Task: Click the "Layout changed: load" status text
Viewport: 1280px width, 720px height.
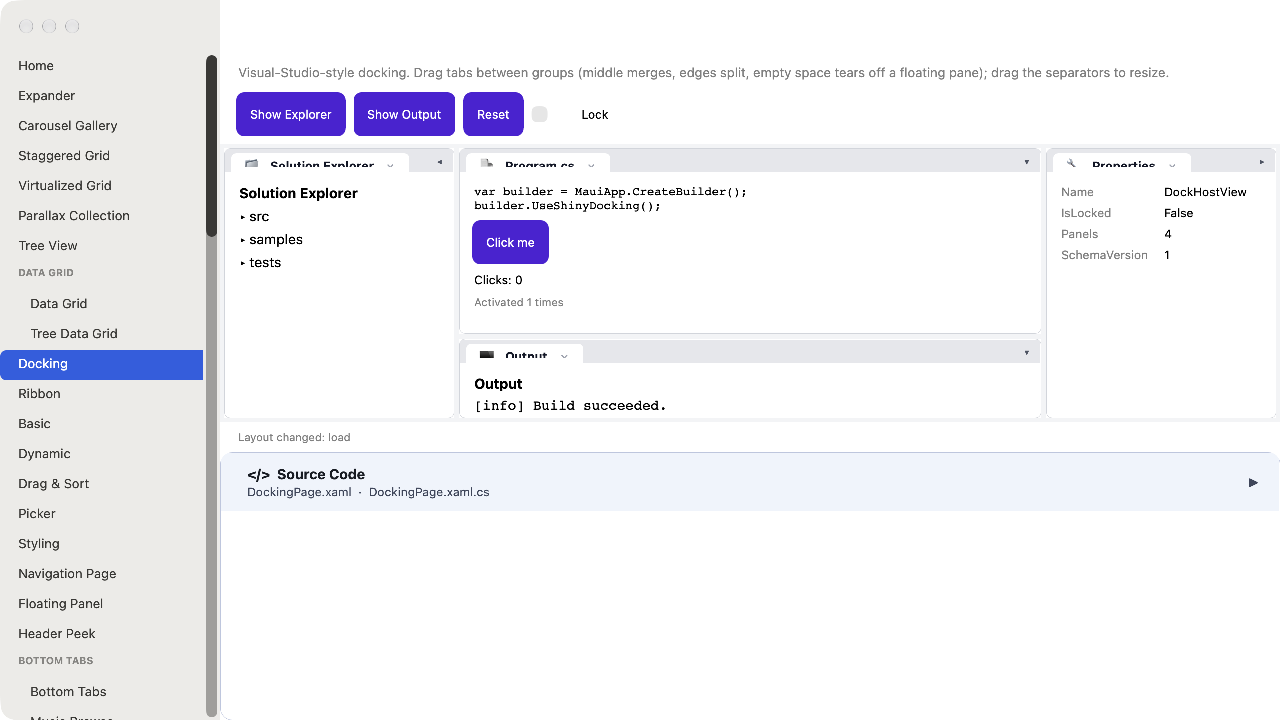Action: click(x=294, y=437)
